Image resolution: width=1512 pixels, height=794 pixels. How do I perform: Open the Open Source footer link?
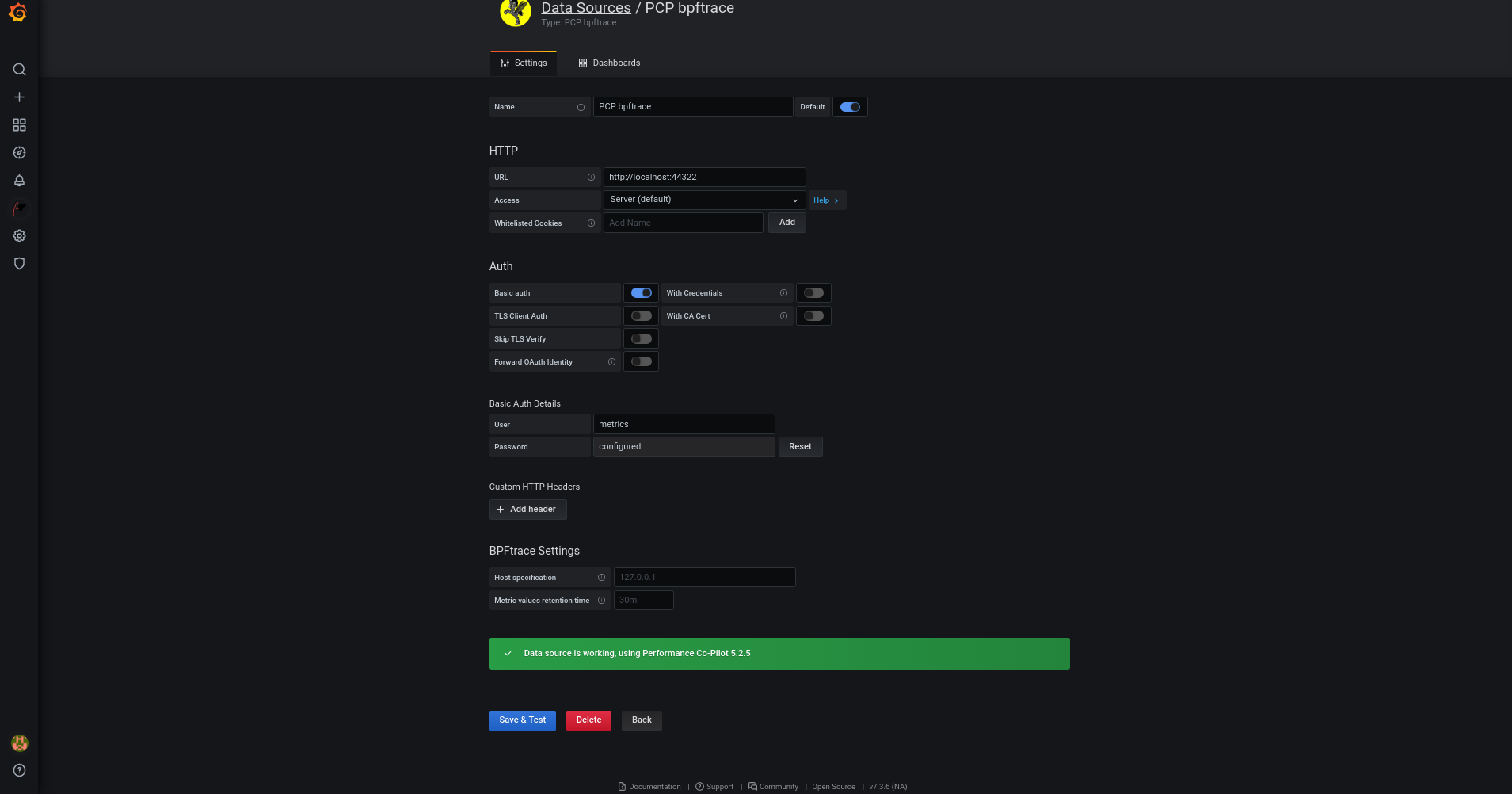[833, 787]
